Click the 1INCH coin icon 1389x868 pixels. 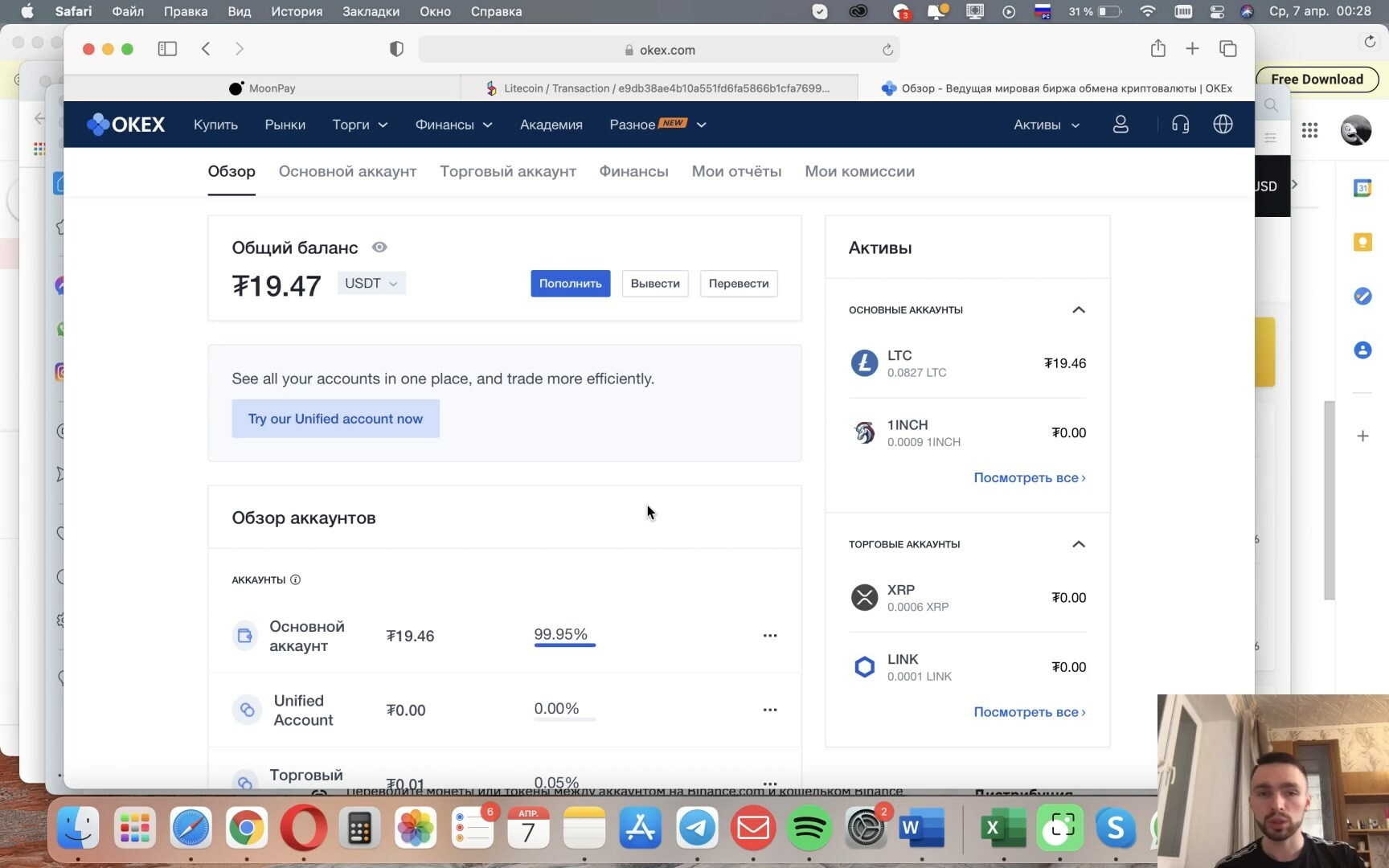[864, 432]
